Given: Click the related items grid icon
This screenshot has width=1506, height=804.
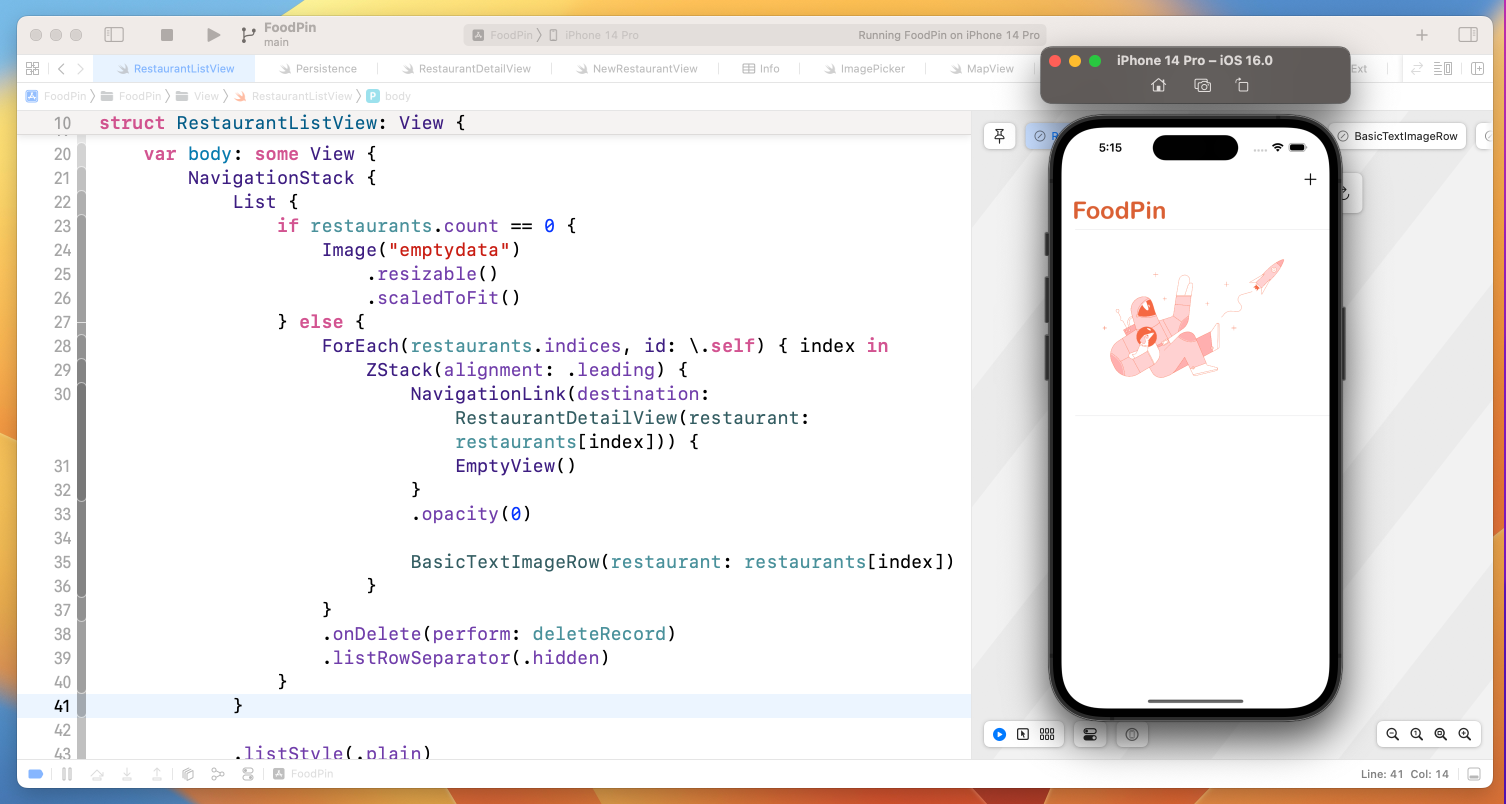Looking at the screenshot, I should tap(32, 69).
